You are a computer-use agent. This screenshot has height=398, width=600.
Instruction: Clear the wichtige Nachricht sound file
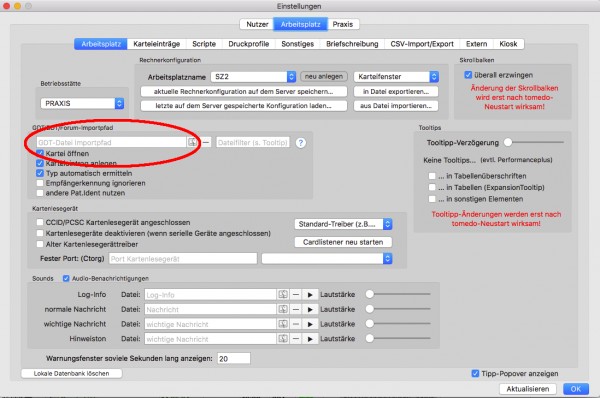pyautogui.click(x=296, y=324)
